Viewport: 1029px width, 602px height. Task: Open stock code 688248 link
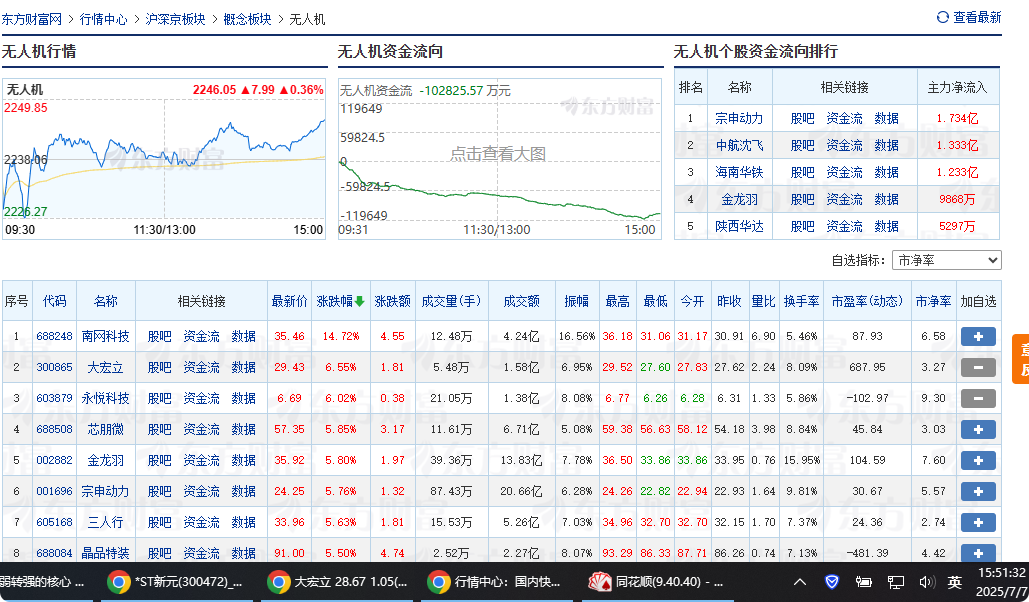pyautogui.click(x=54, y=336)
